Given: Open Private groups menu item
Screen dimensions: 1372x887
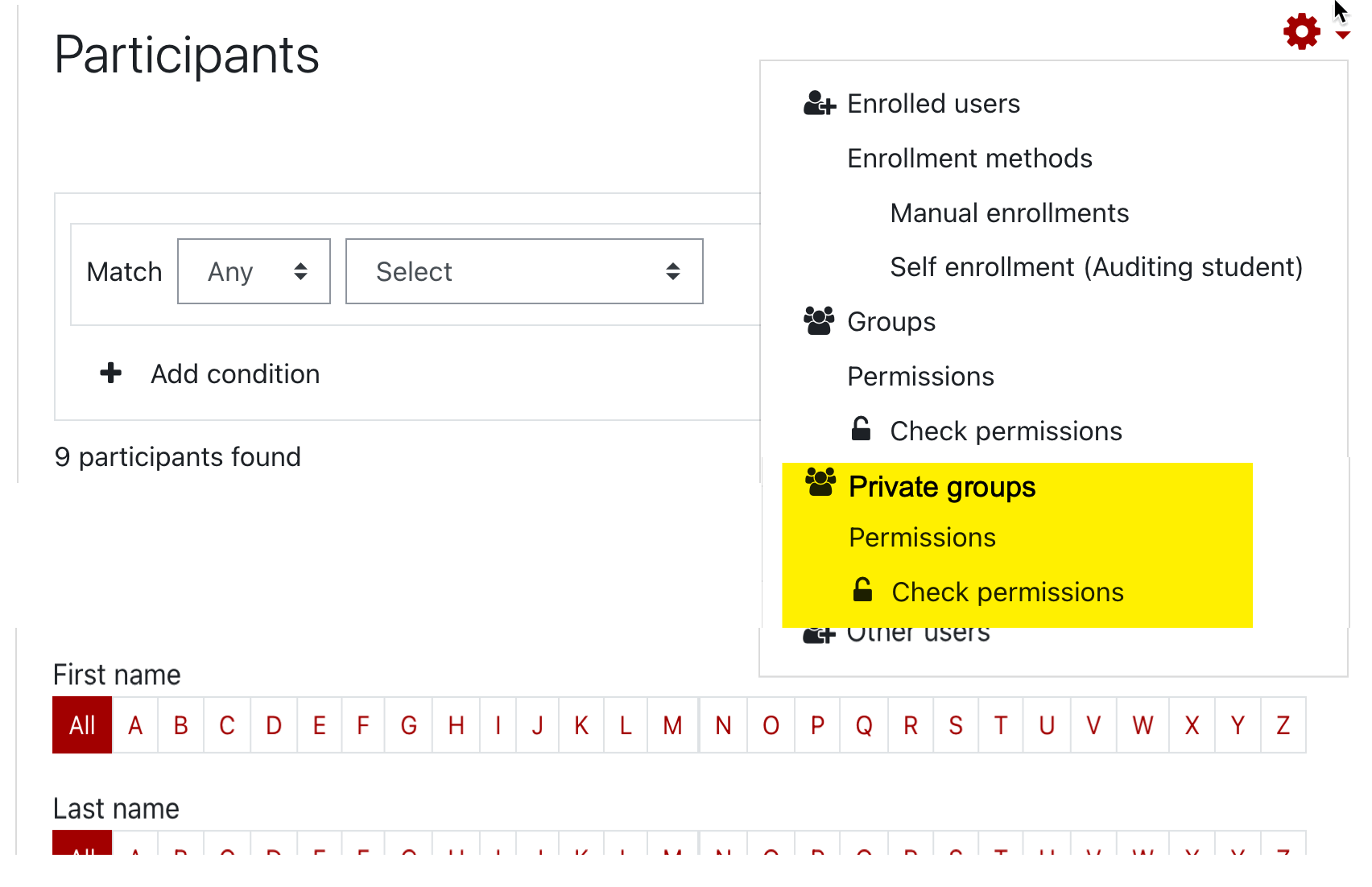Looking at the screenshot, I should tap(942, 487).
